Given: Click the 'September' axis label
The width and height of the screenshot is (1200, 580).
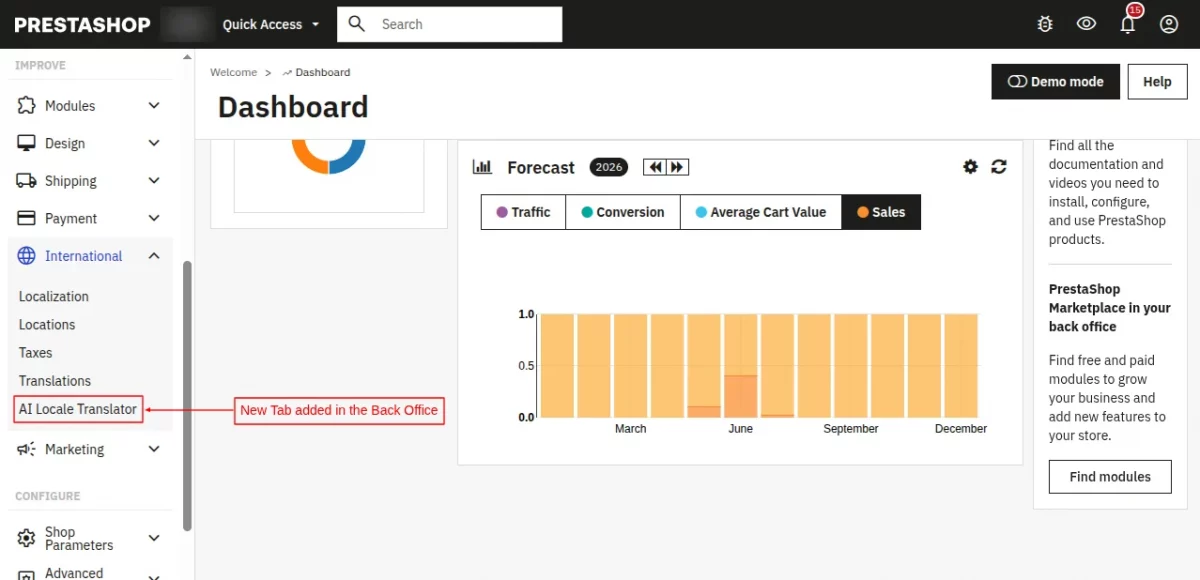Looking at the screenshot, I should pyautogui.click(x=851, y=428).
